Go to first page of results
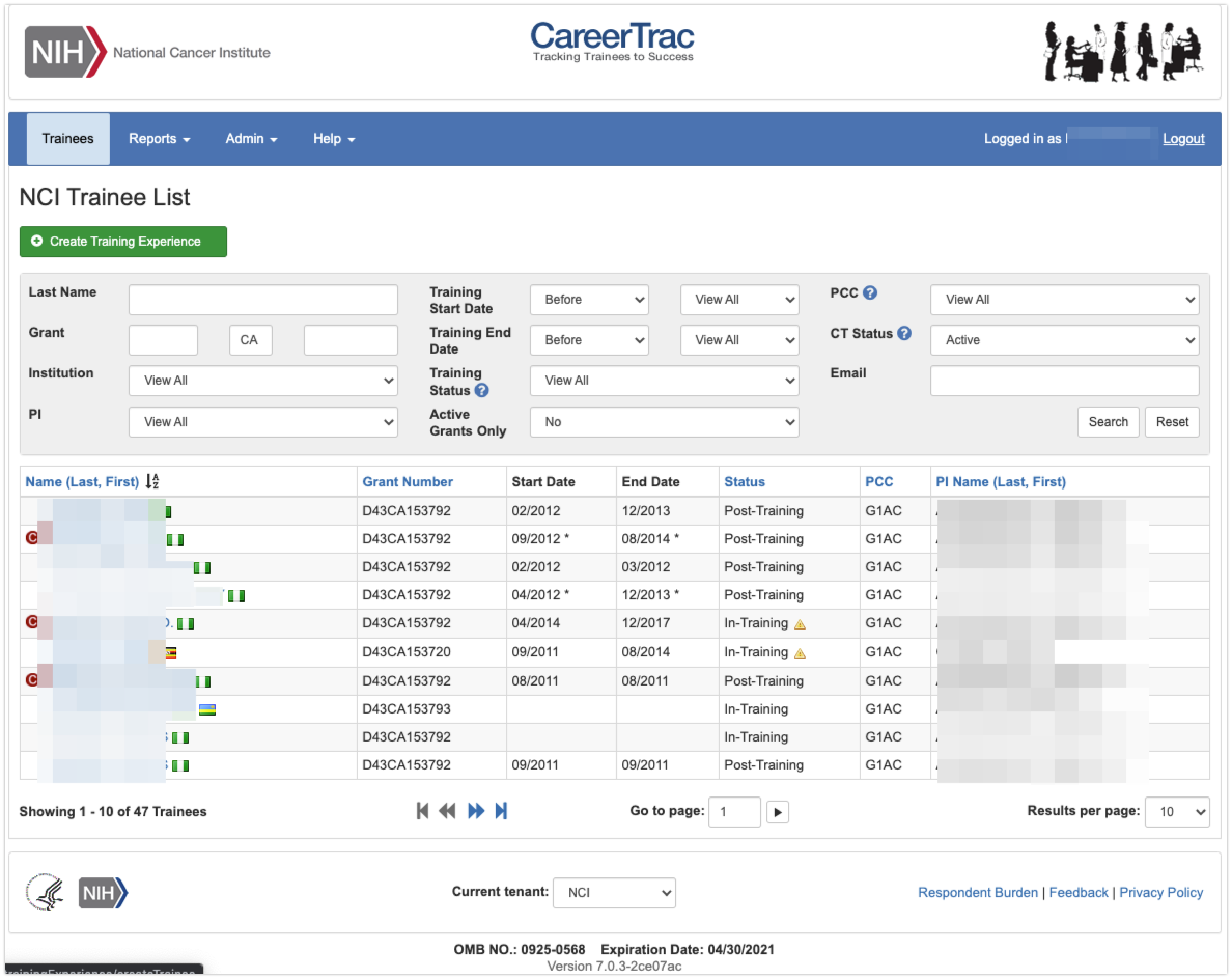This screenshot has height=979, width=1232. pos(422,810)
